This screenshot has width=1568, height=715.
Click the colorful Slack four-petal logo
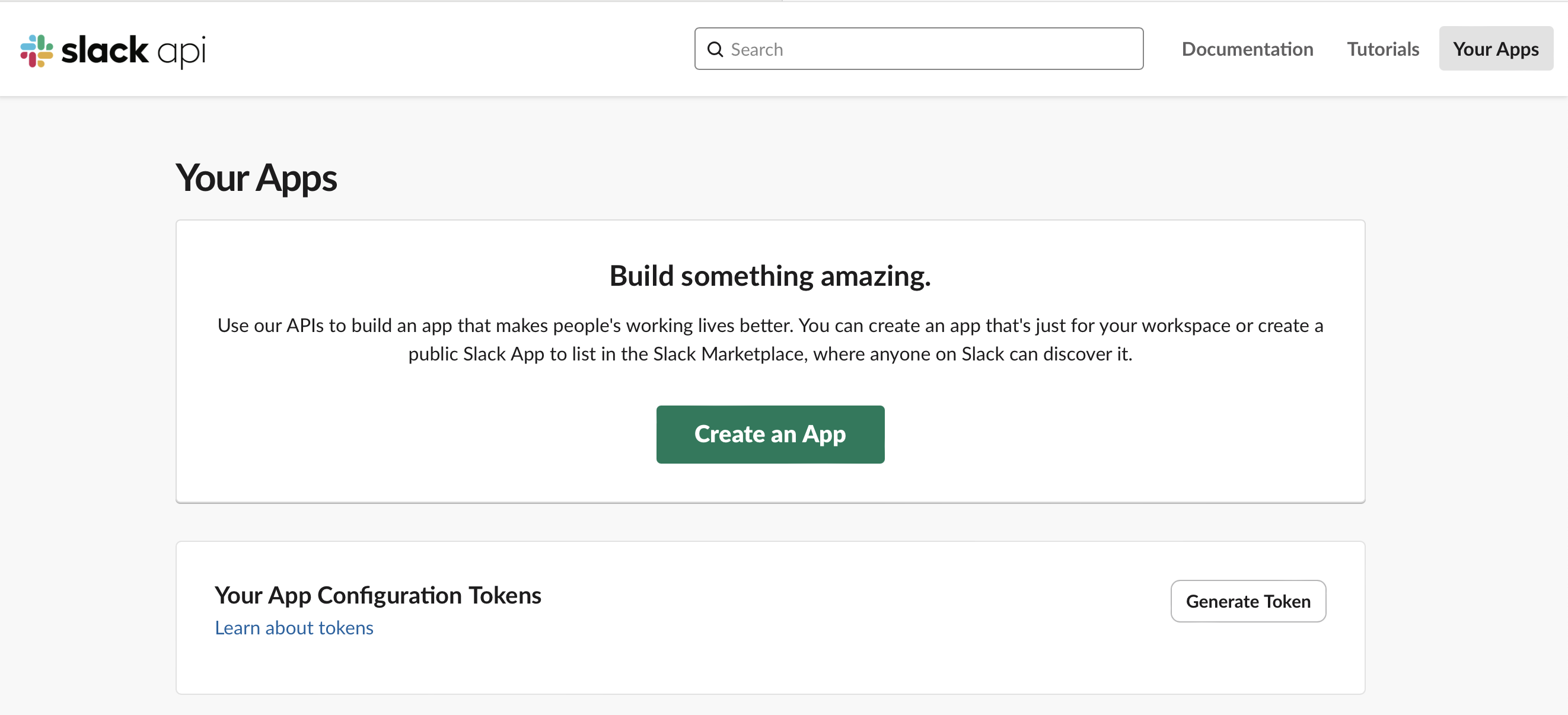38,50
